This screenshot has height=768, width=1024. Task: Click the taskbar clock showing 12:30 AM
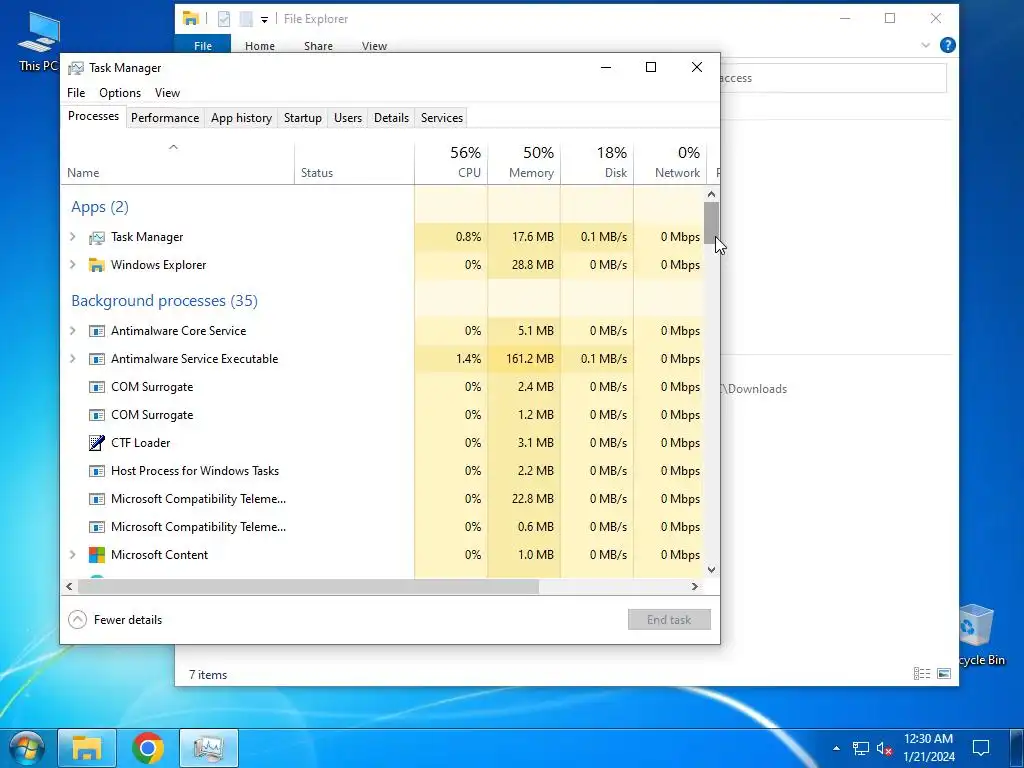[x=929, y=748]
